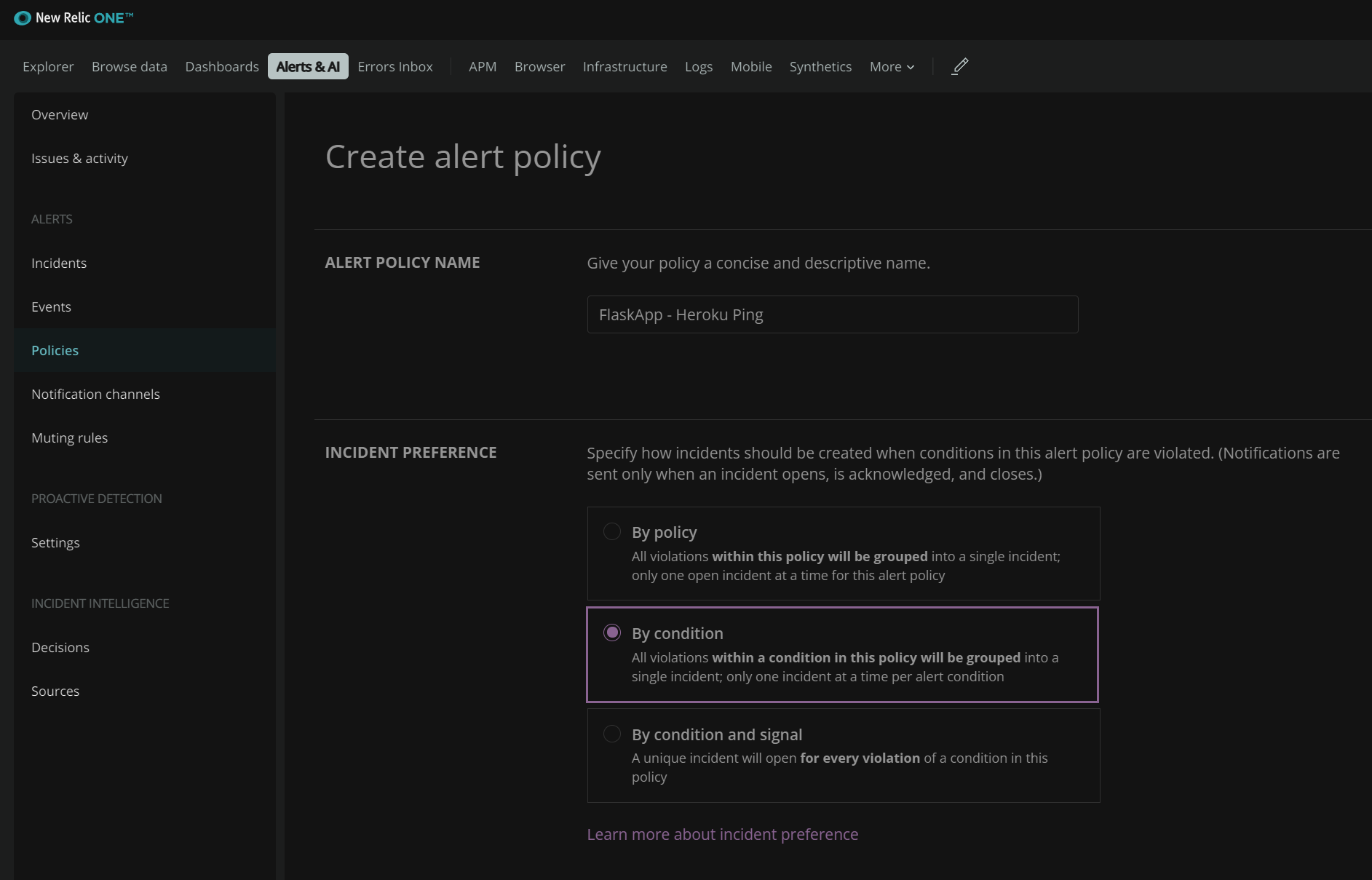This screenshot has width=1372, height=880.
Task: Go to Infrastructure
Action: click(x=624, y=66)
